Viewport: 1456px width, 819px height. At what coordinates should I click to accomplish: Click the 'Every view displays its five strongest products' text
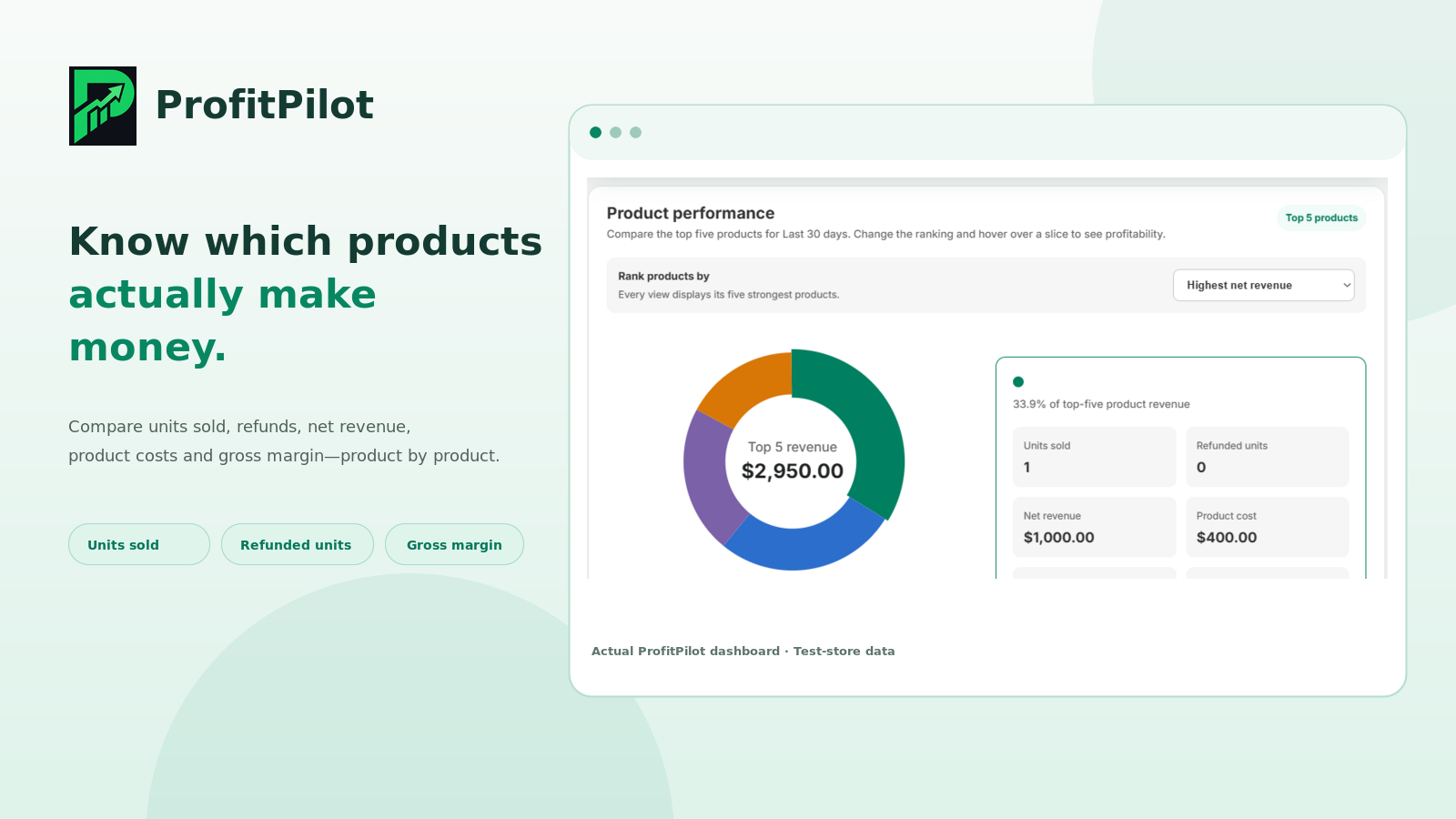pyautogui.click(x=729, y=295)
